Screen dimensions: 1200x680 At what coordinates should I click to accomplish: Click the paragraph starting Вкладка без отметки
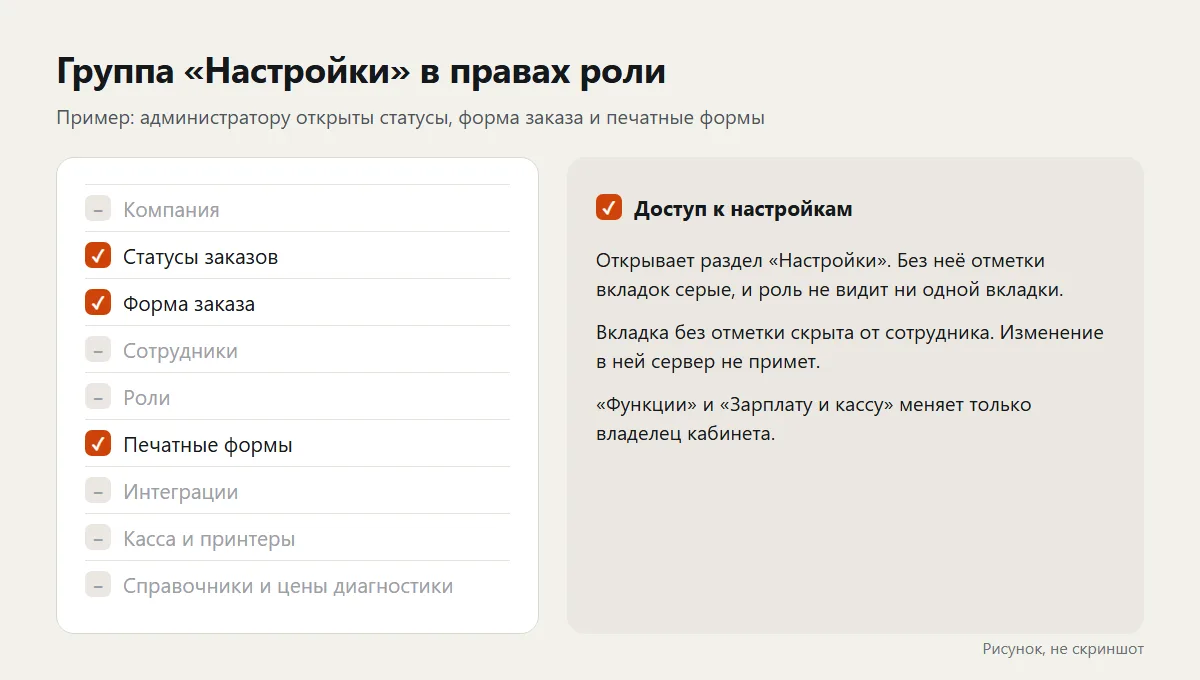point(850,347)
